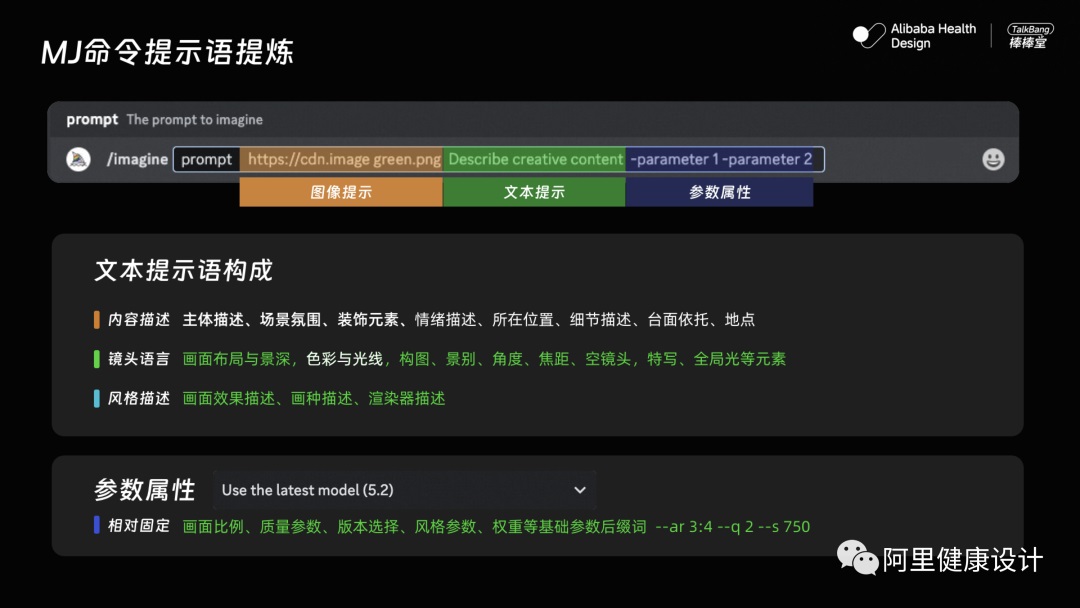Select the green 文本提示 tab
The image size is (1080, 608).
point(534,191)
